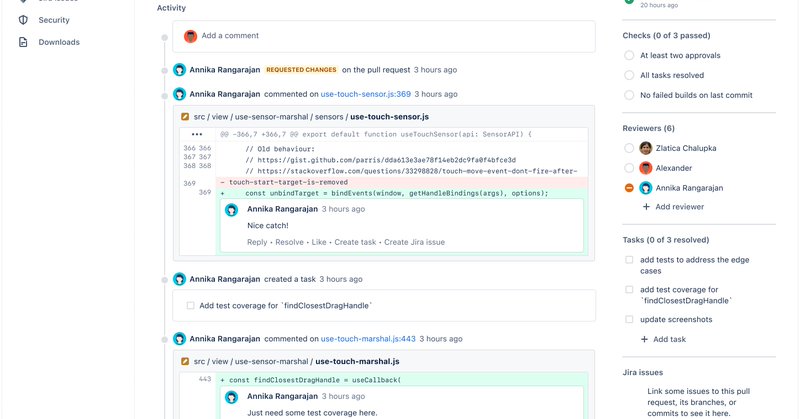Click Annika's avatar on the test coverage comment
Image resolution: width=800 pixels, height=419 pixels.
click(x=232, y=397)
